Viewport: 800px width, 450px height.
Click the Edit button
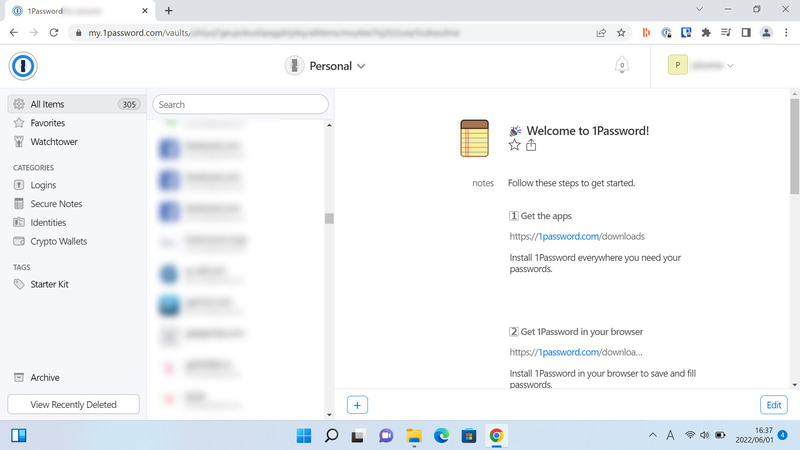(x=773, y=405)
